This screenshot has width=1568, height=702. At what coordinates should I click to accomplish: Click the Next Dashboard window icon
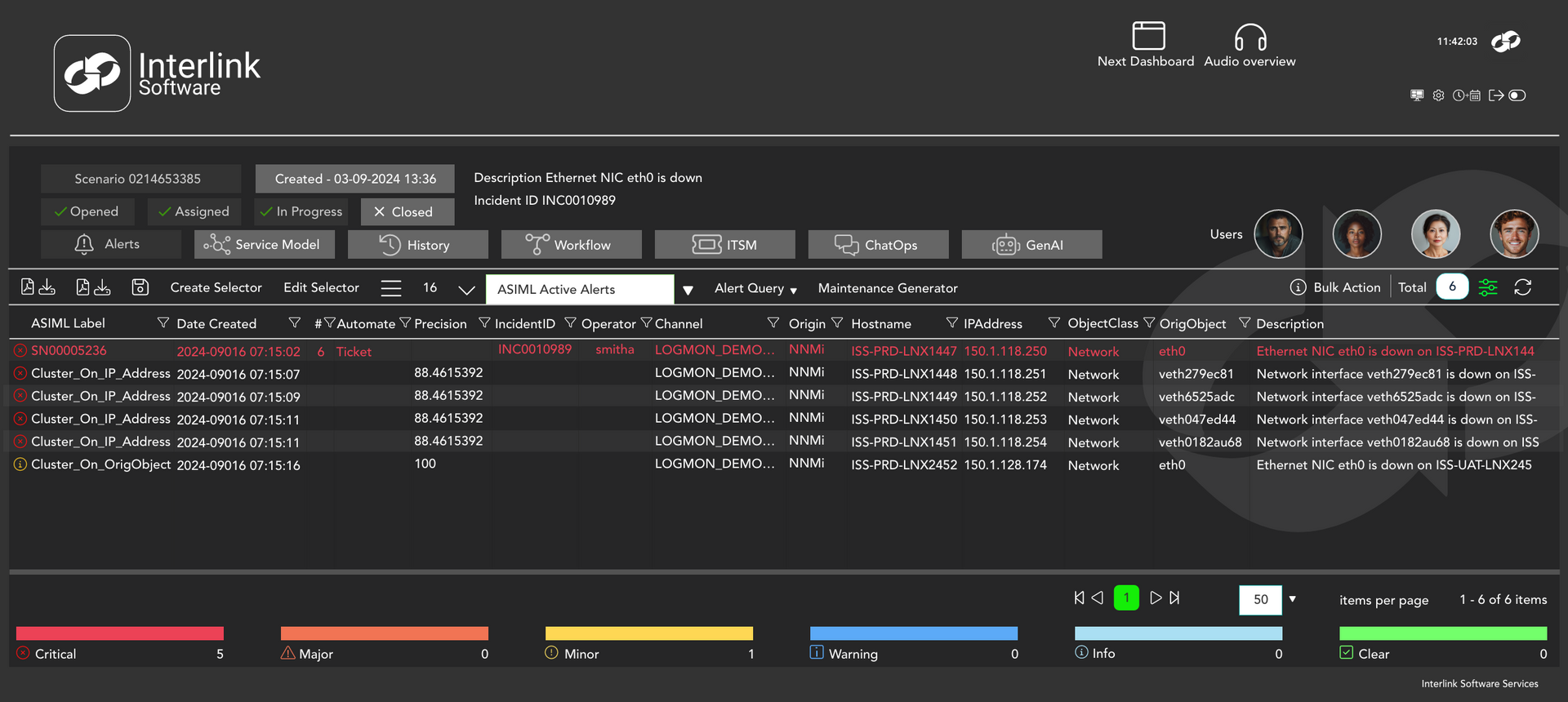point(1147,37)
